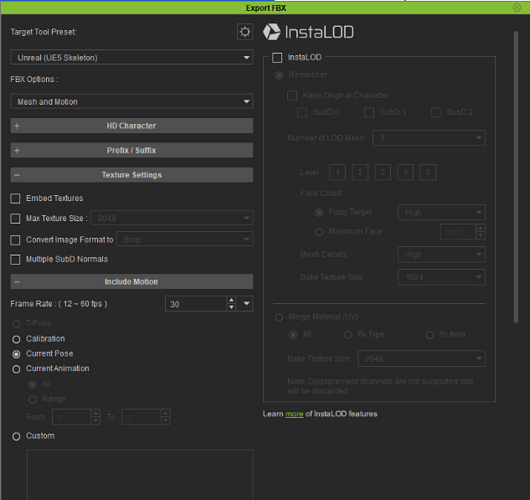The image size is (530, 500).
Task: Decrease frame rate with the down arrow
Action: coord(231,307)
